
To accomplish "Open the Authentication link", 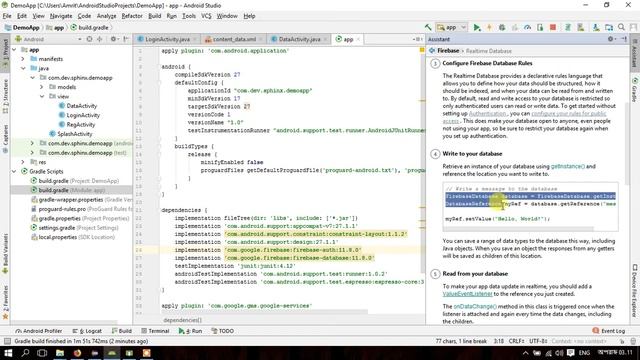I will 487,113.
